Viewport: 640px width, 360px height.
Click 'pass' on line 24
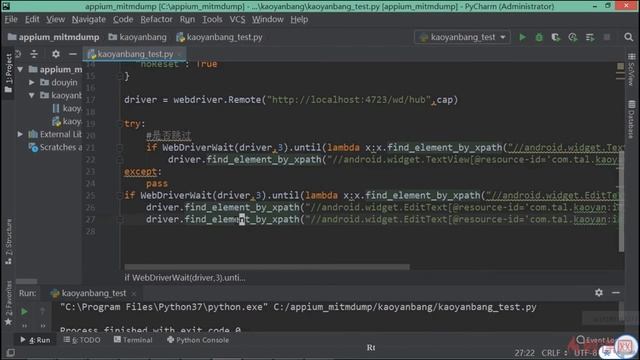157,184
